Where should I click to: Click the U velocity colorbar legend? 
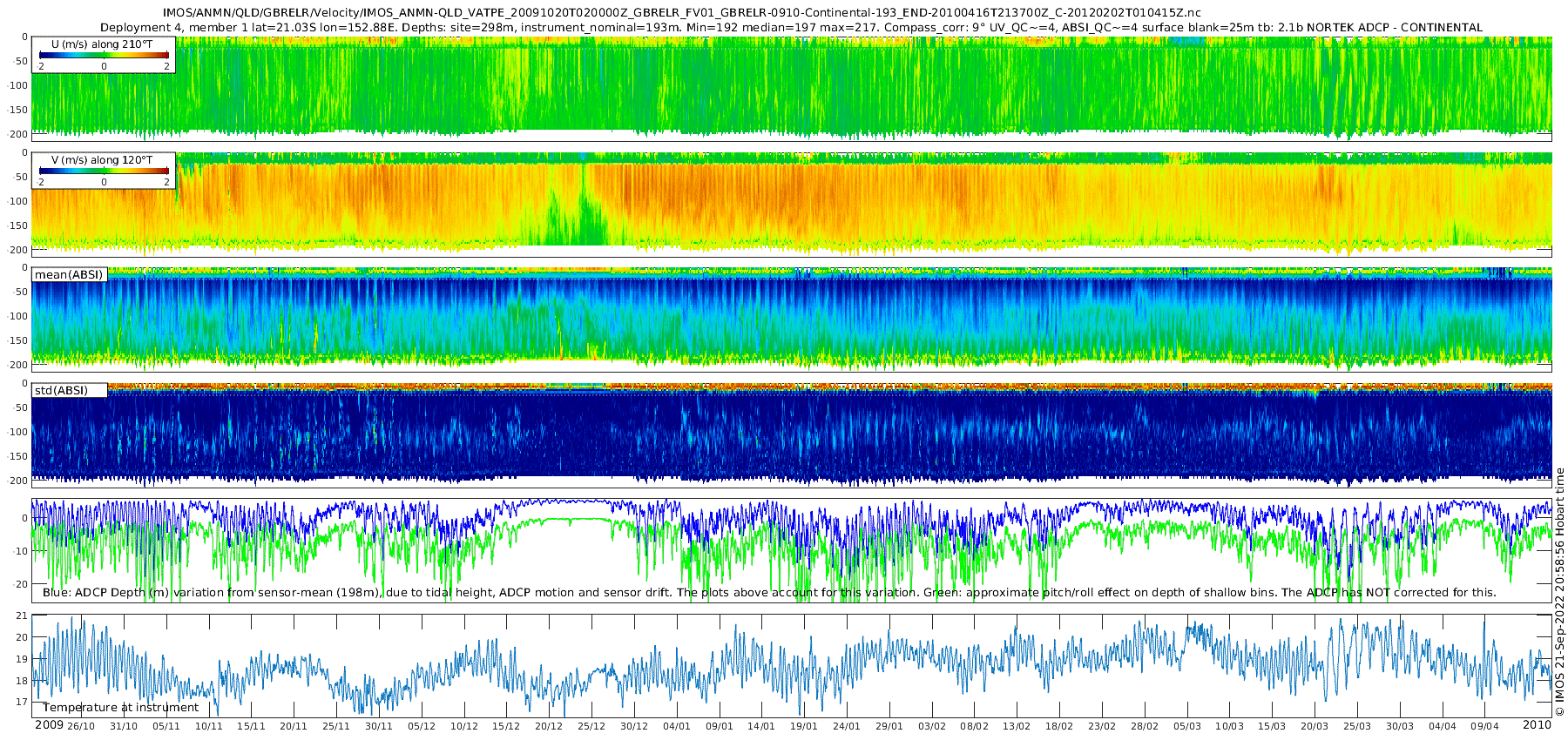point(104,55)
